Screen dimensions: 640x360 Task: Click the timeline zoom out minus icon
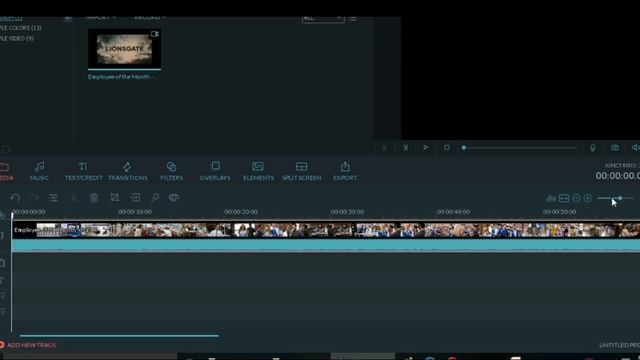tap(576, 198)
